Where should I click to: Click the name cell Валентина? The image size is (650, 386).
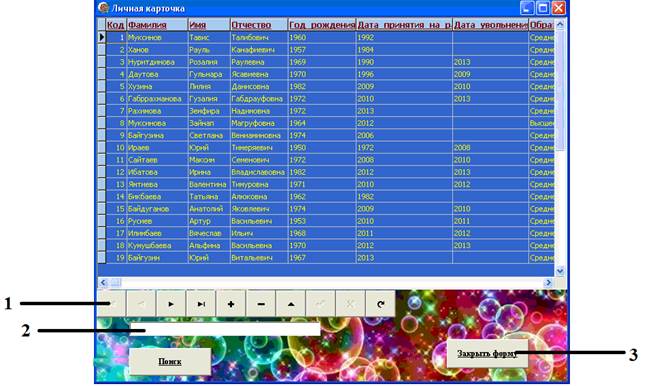click(x=209, y=184)
